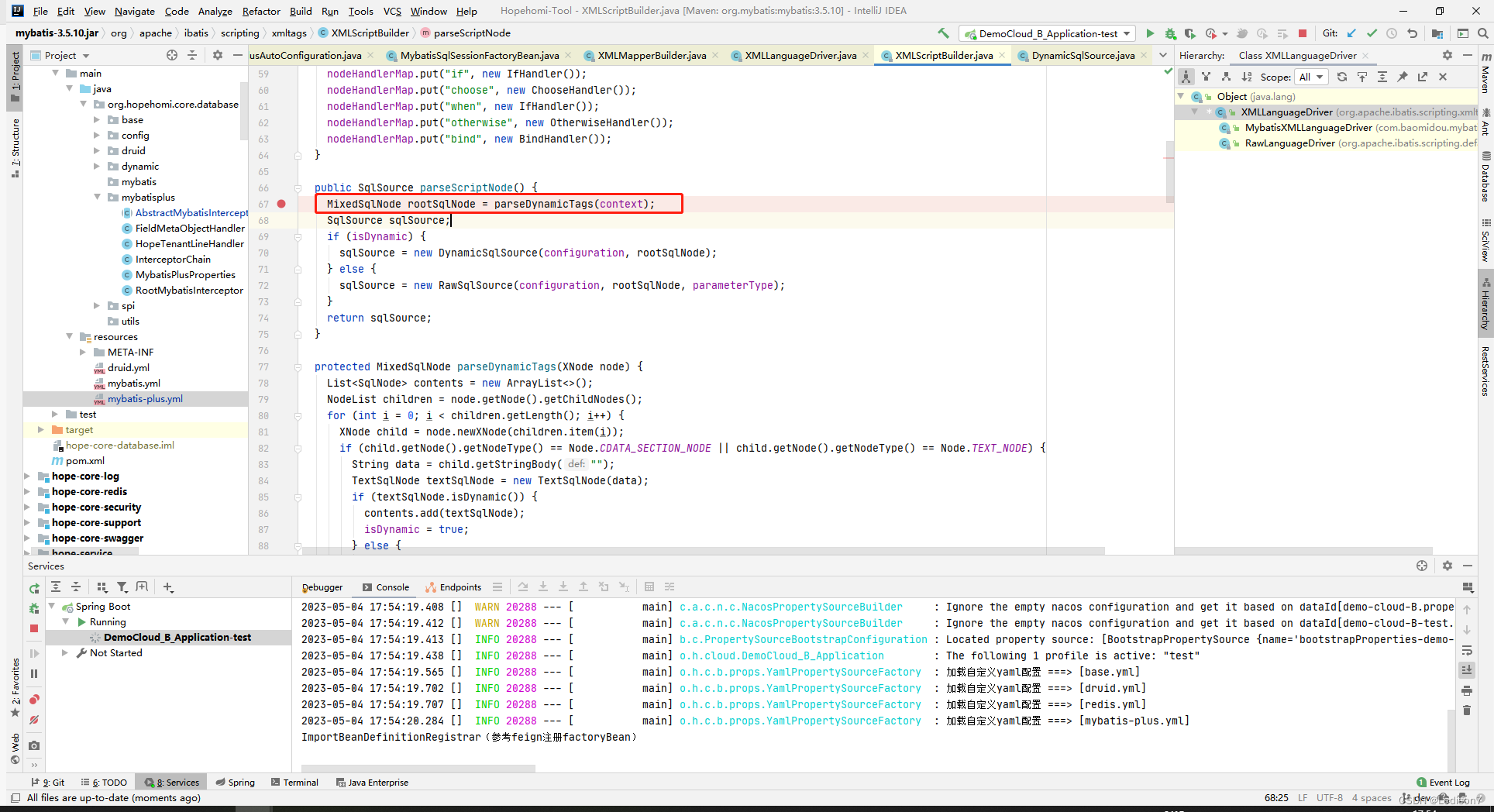Rerun the service in Services panel

tap(34, 588)
